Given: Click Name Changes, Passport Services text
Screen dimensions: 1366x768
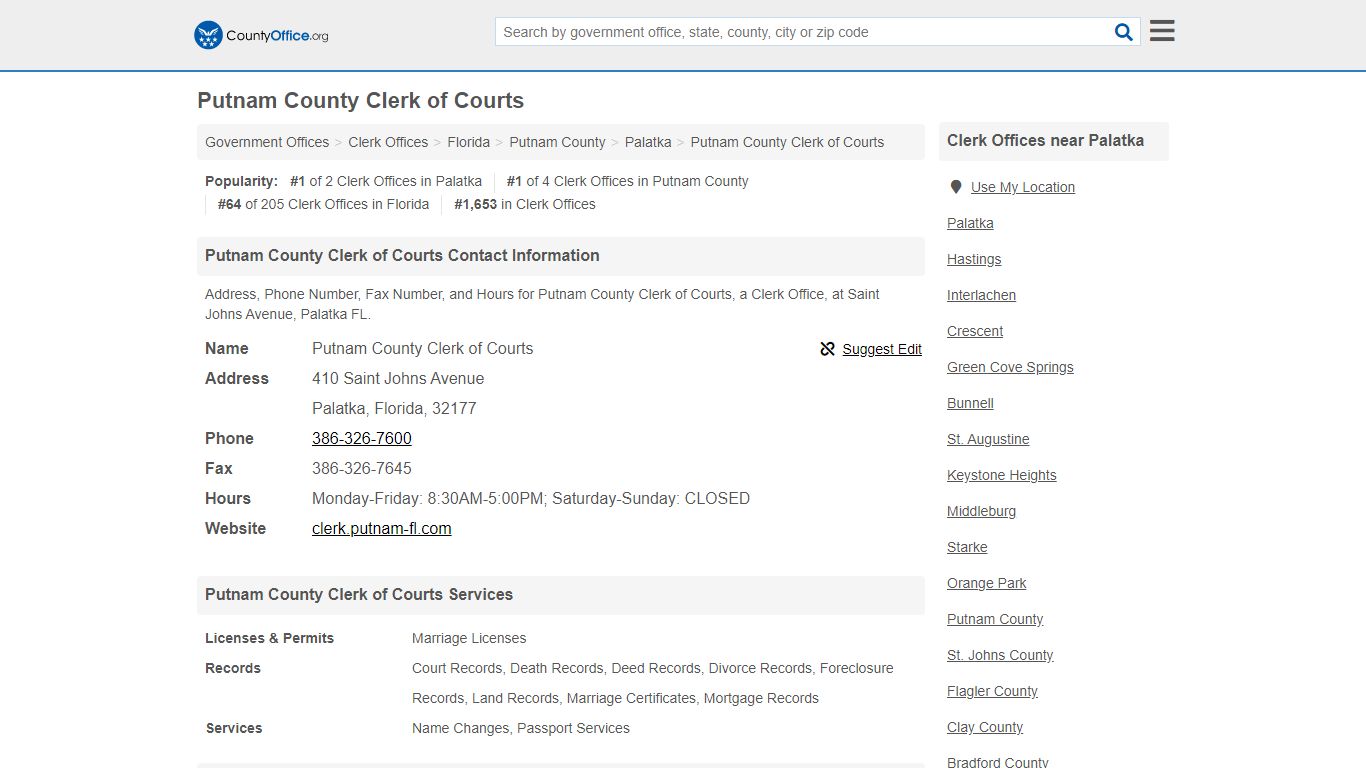Looking at the screenshot, I should coord(521,728).
